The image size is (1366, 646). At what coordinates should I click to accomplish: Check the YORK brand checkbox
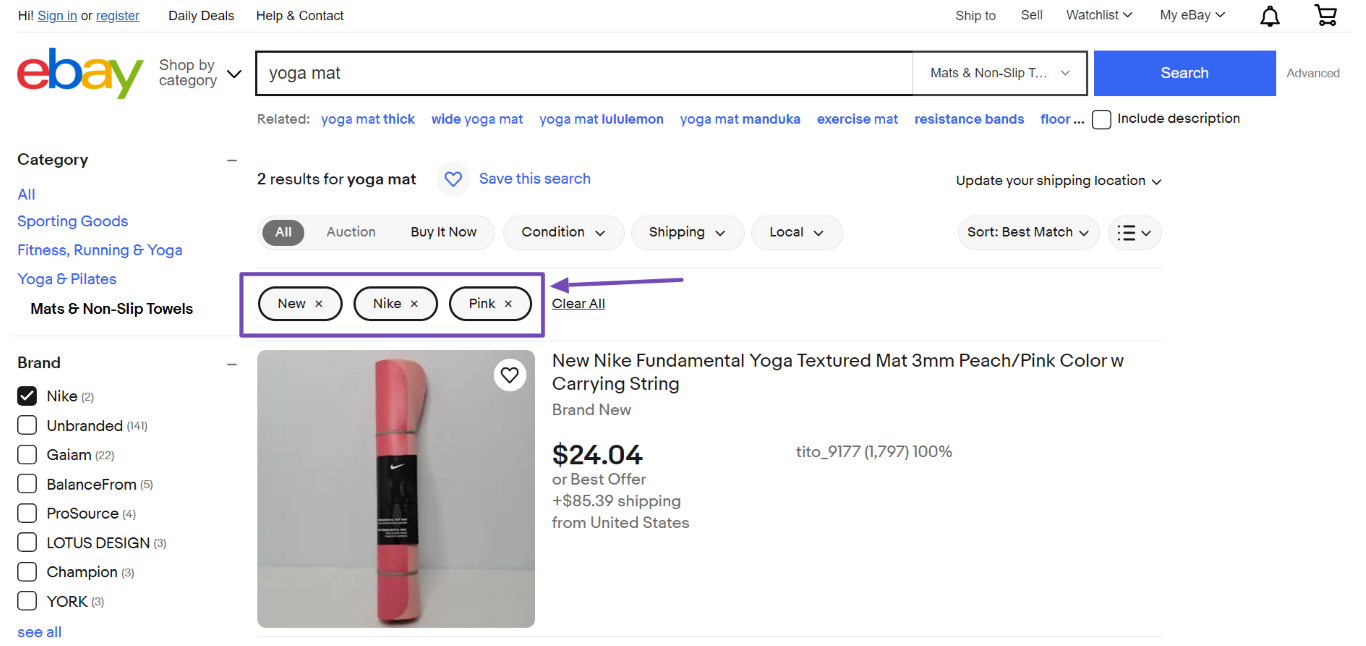[27, 601]
